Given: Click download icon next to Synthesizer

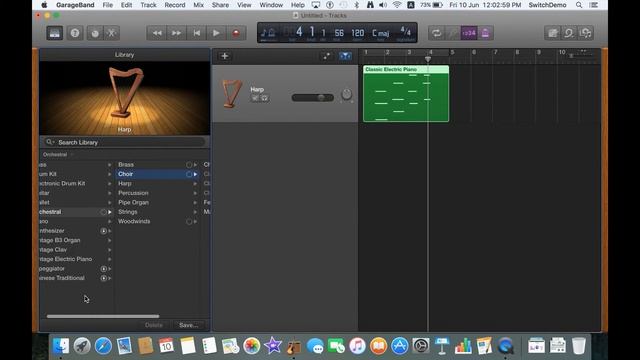Looking at the screenshot, I should point(104,231).
